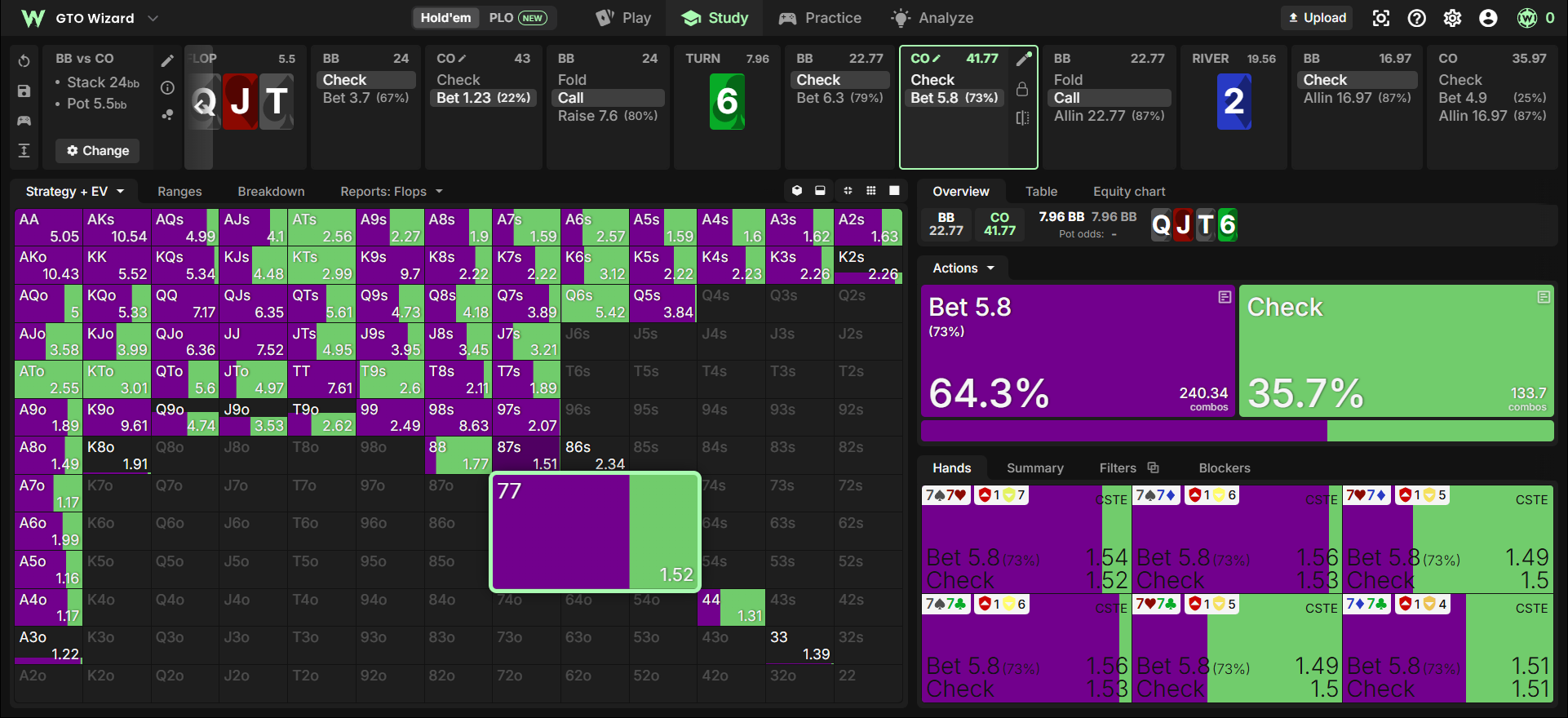1568x718 pixels.
Task: Click the Upload button
Action: 1318,18
